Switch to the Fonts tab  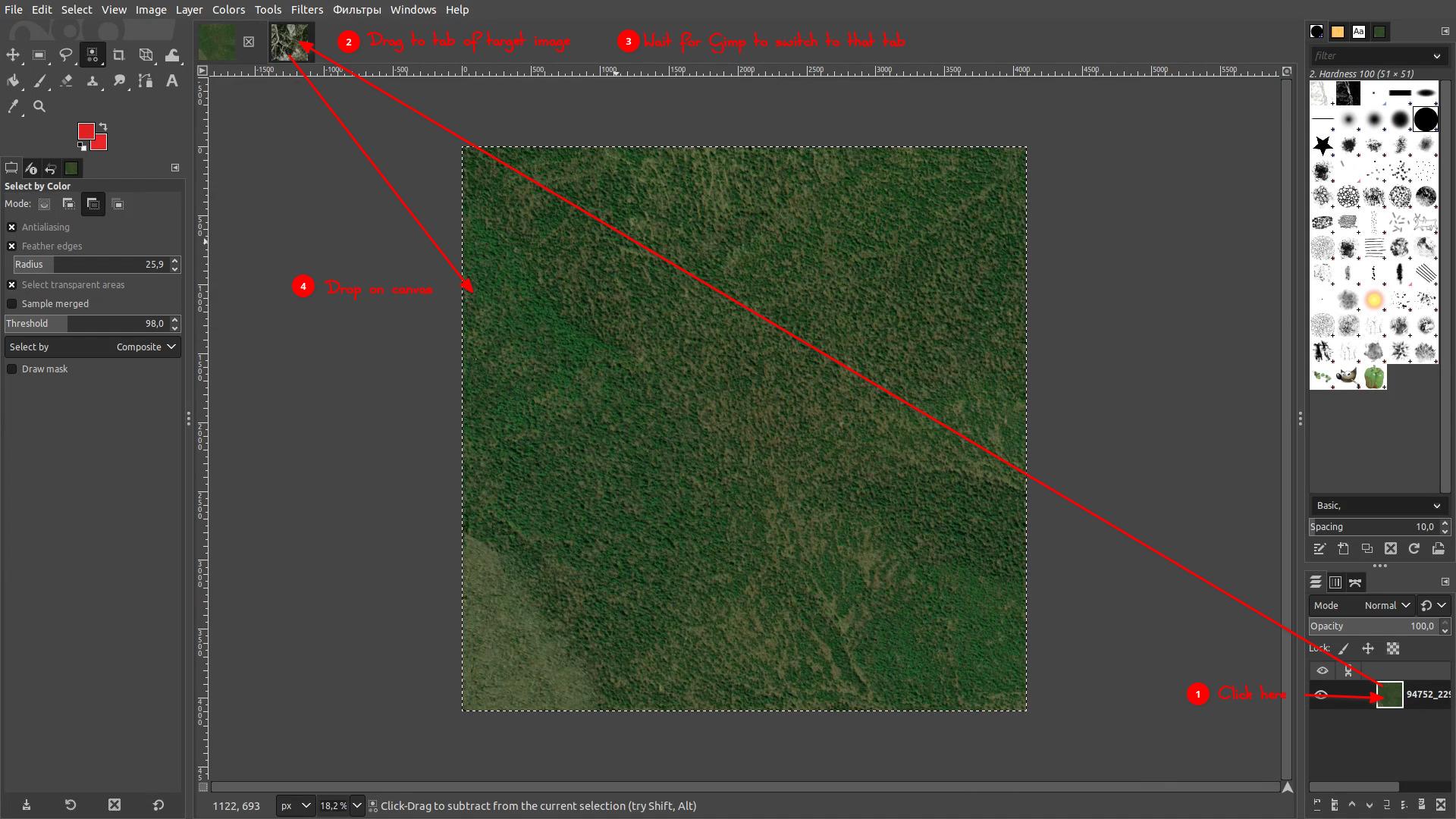pyautogui.click(x=1358, y=32)
